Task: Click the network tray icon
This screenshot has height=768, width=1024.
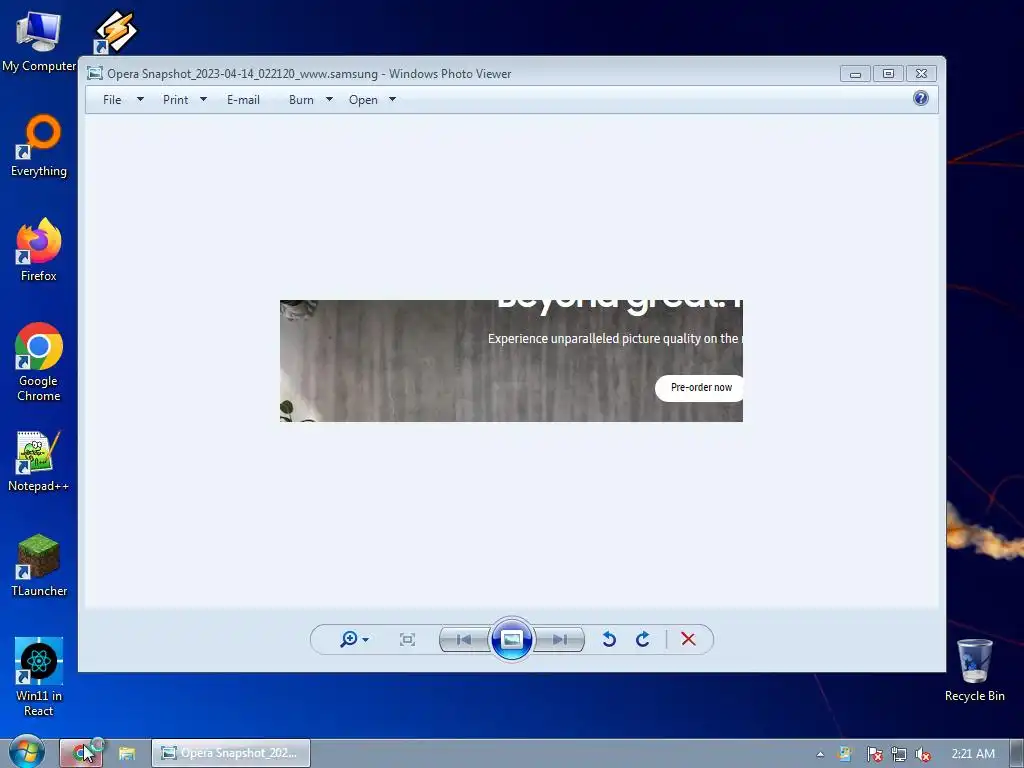Action: tap(899, 754)
